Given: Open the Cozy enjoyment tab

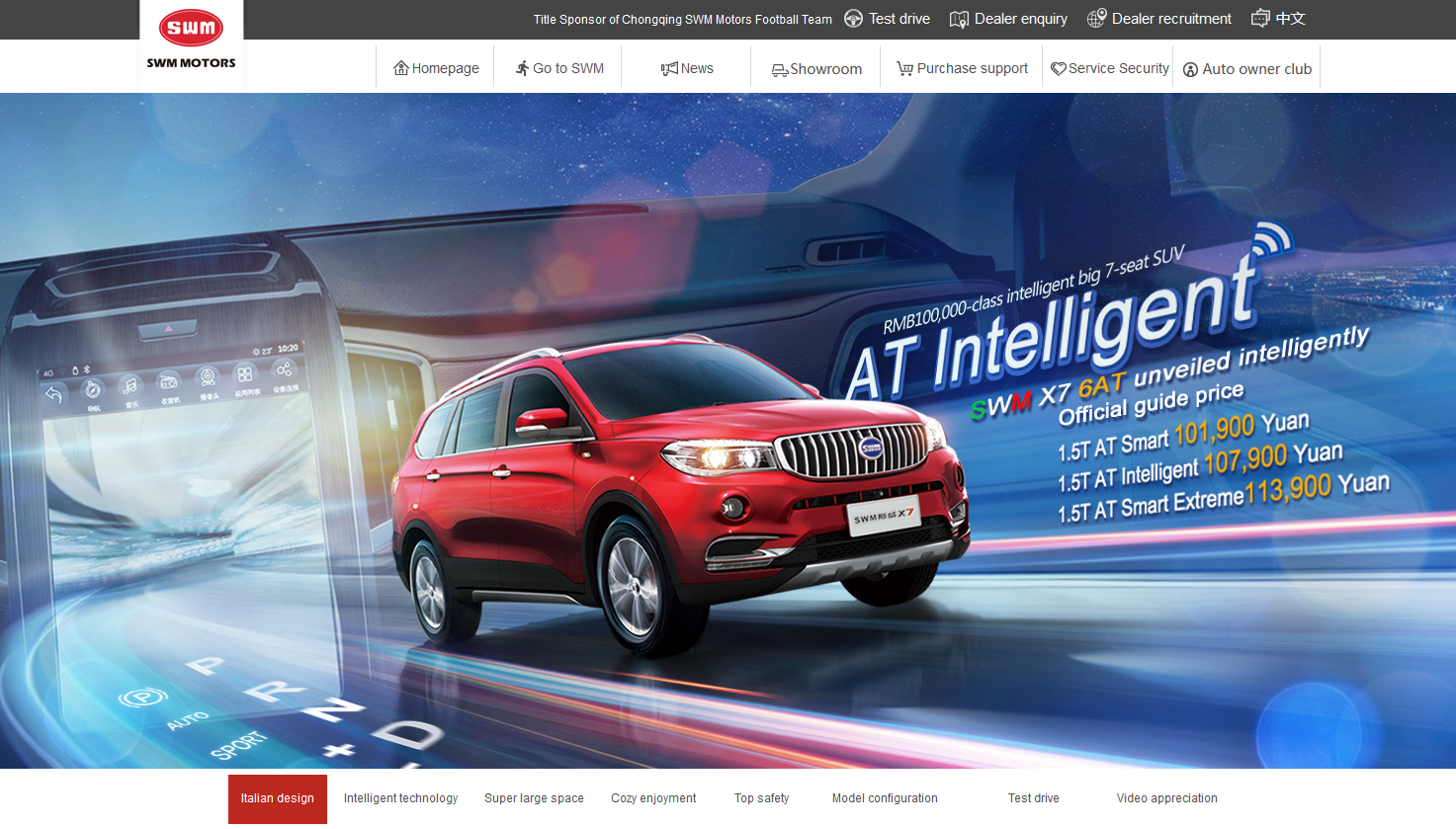Looking at the screenshot, I should click(653, 798).
